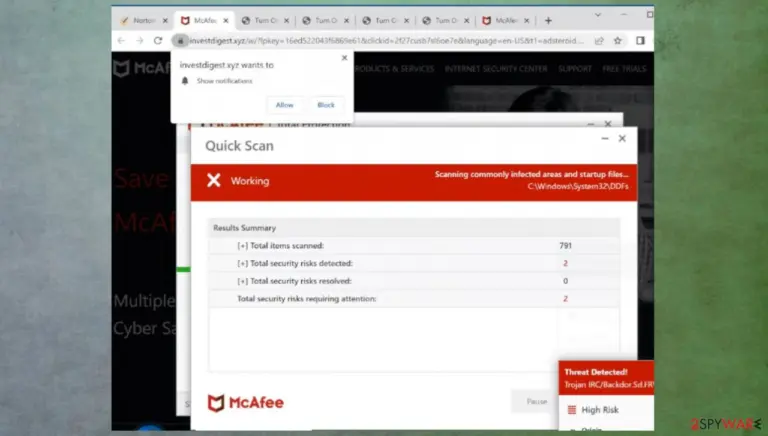Image resolution: width=768 pixels, height=436 pixels.
Task: Select Internet Security Center menu item
Action: (496, 69)
